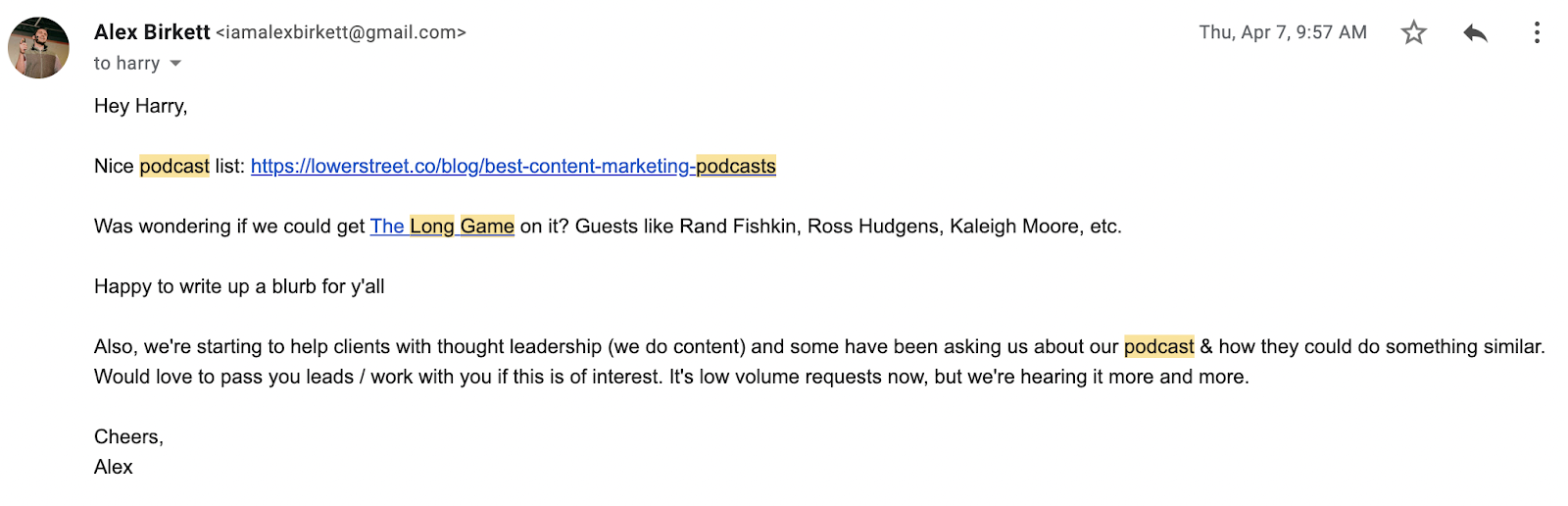Click the Thu, Apr 7 timestamp

pos(1282,32)
